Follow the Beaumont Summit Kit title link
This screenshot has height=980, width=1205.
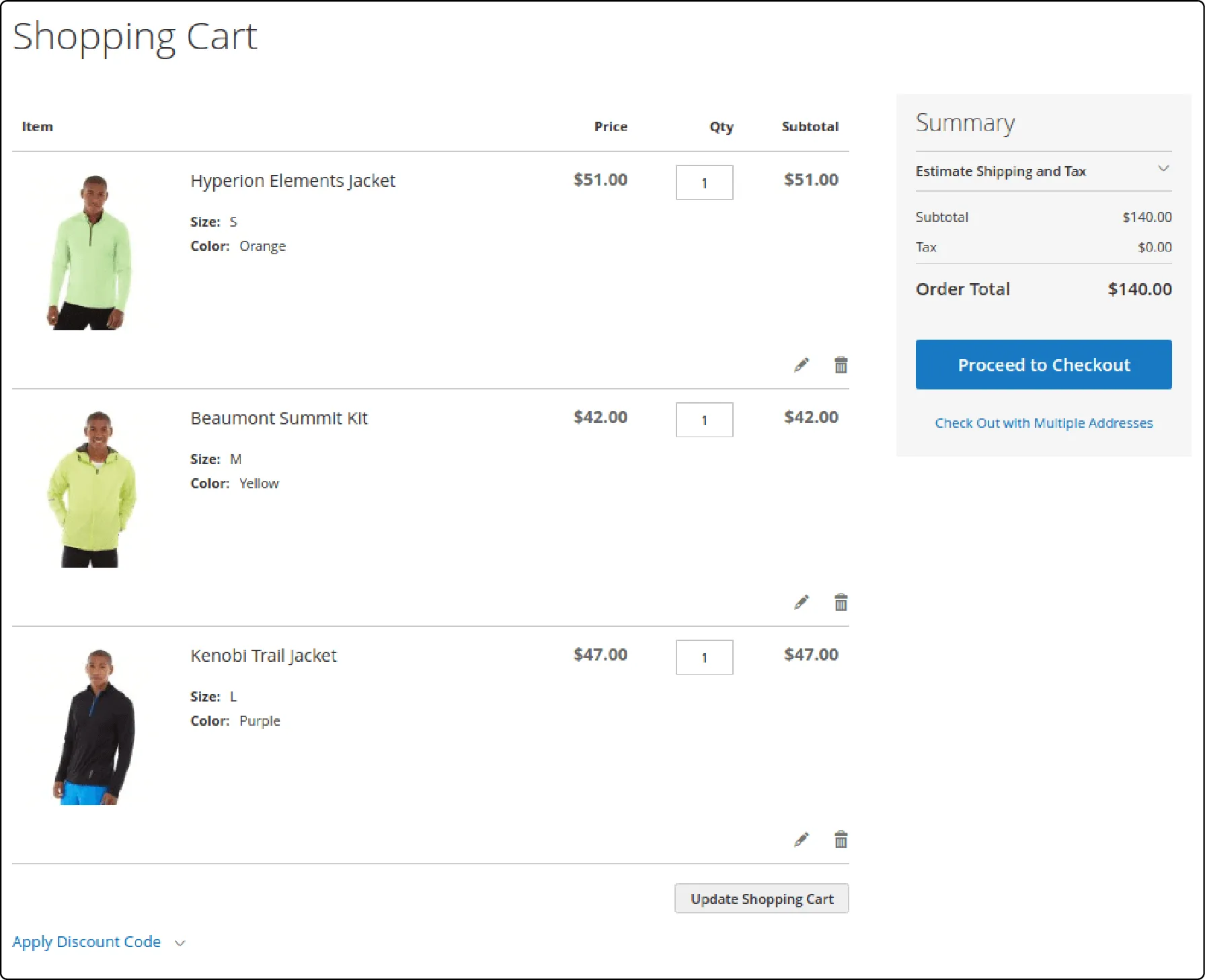278,418
